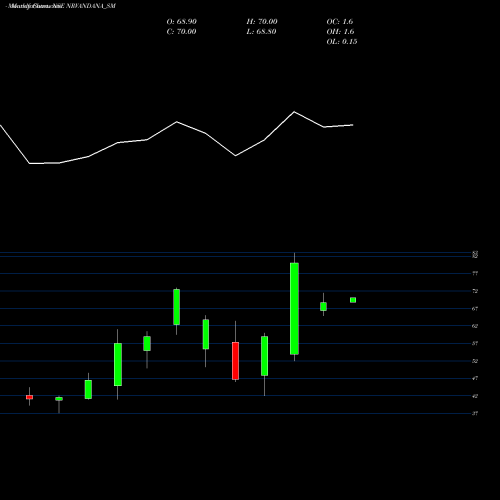Viewport: 500px width, 500px height.
Task: Select the low value 'L: 68.80'
Action: click(261, 31)
